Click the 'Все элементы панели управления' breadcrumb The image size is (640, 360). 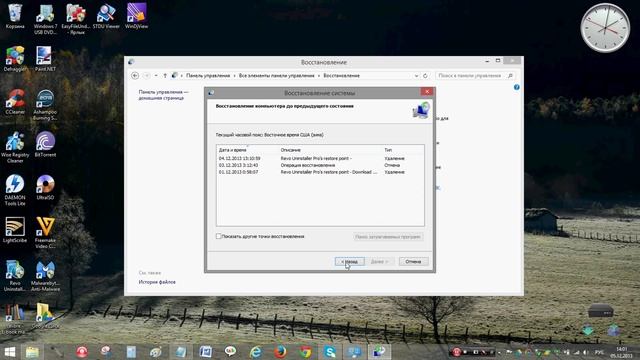[277, 76]
